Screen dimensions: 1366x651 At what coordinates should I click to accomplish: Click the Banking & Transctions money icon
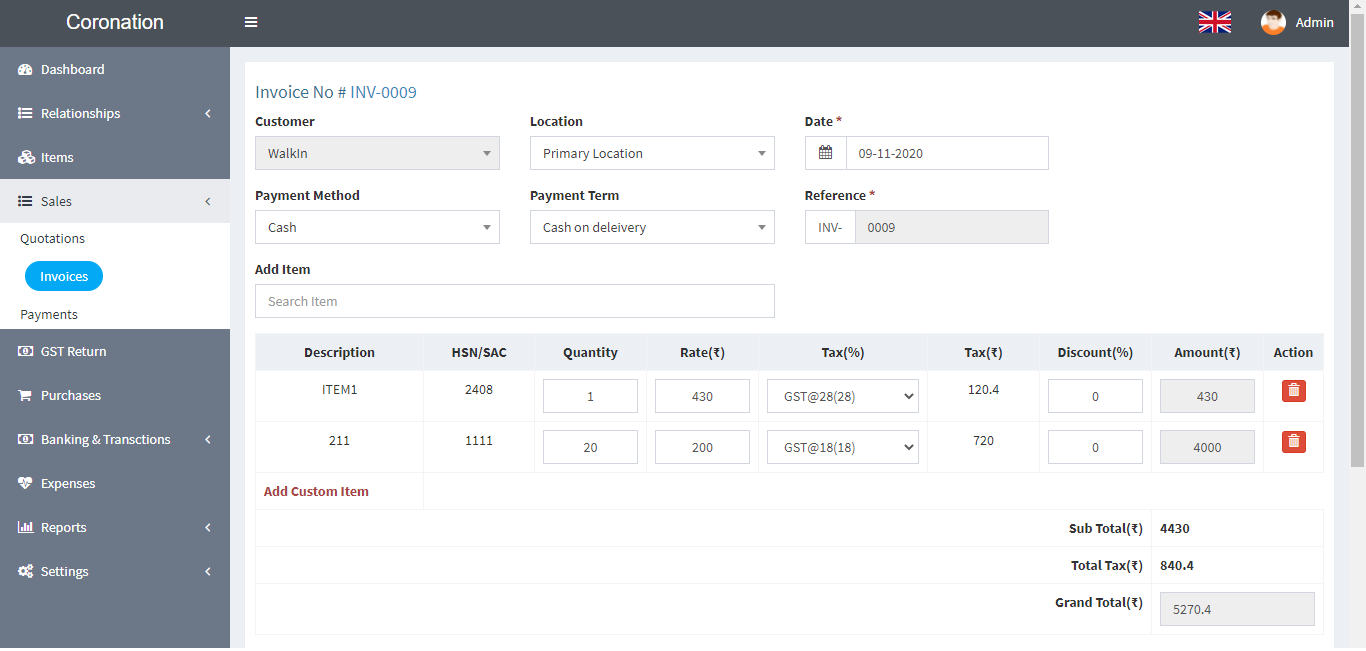(x=26, y=439)
